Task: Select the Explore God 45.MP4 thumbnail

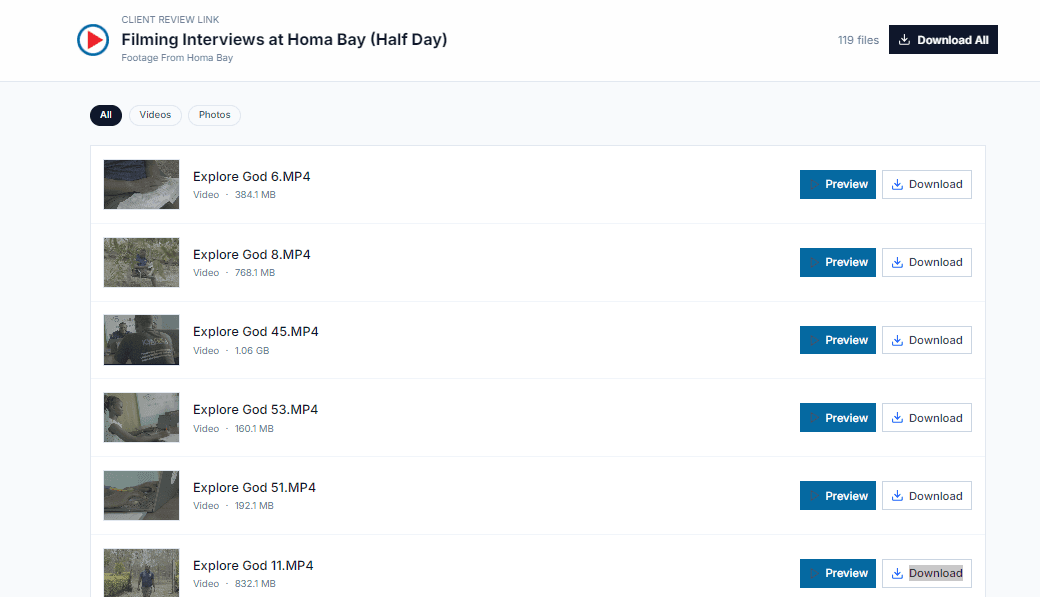Action: [141, 340]
